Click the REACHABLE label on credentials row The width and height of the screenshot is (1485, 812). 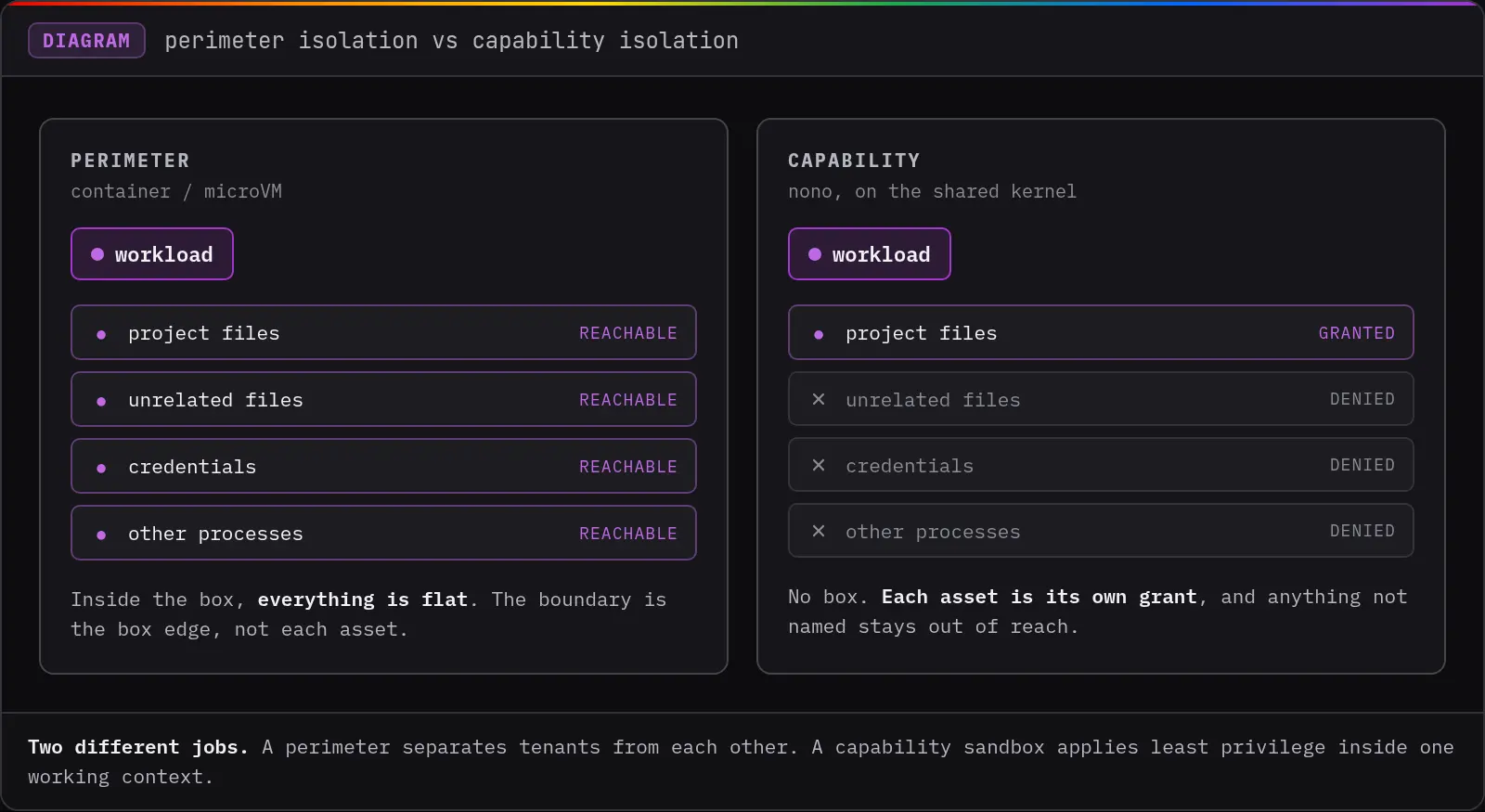click(628, 467)
